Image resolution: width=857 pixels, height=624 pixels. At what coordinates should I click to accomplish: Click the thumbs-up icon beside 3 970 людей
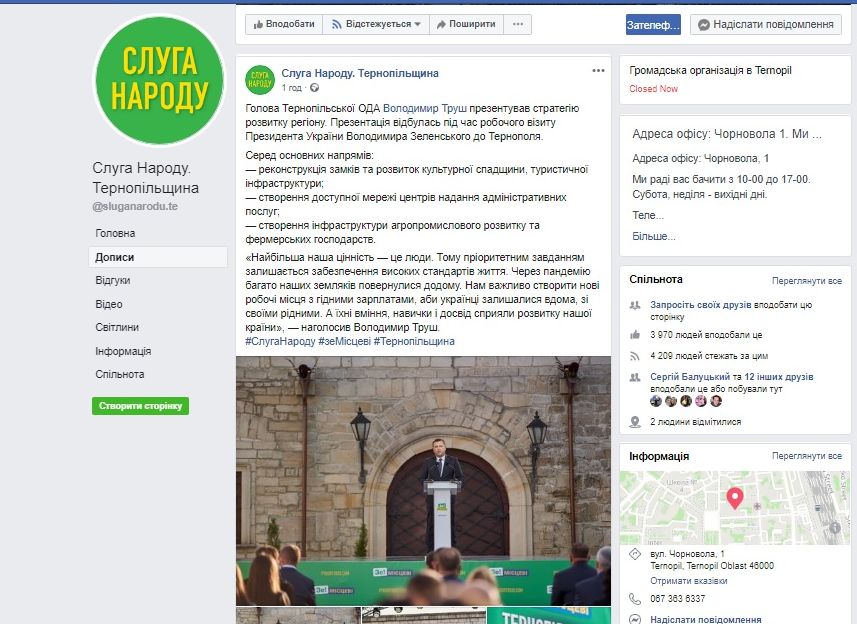(635, 335)
